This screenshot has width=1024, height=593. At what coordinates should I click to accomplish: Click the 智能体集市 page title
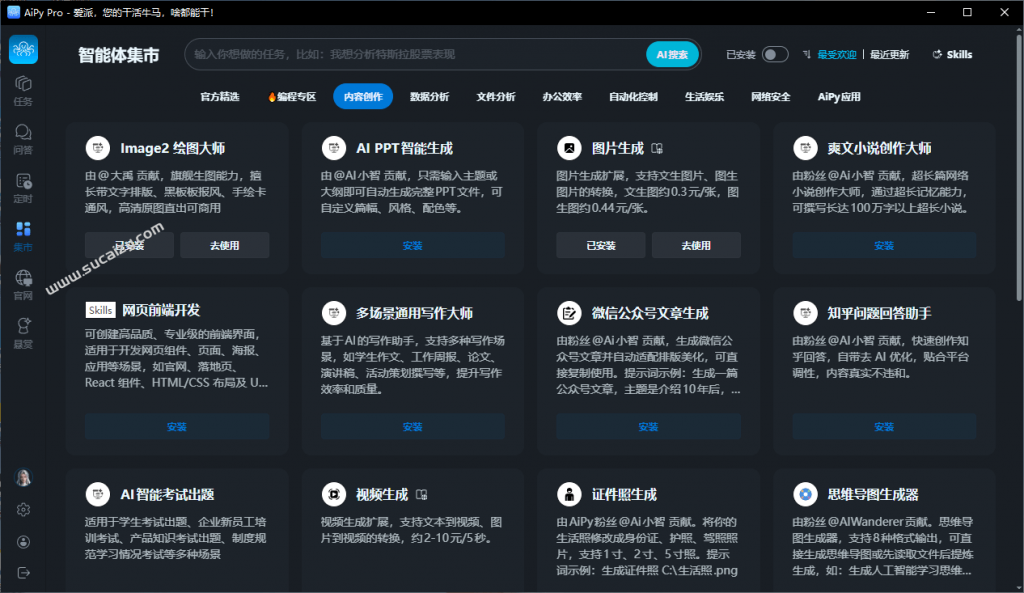click(119, 55)
